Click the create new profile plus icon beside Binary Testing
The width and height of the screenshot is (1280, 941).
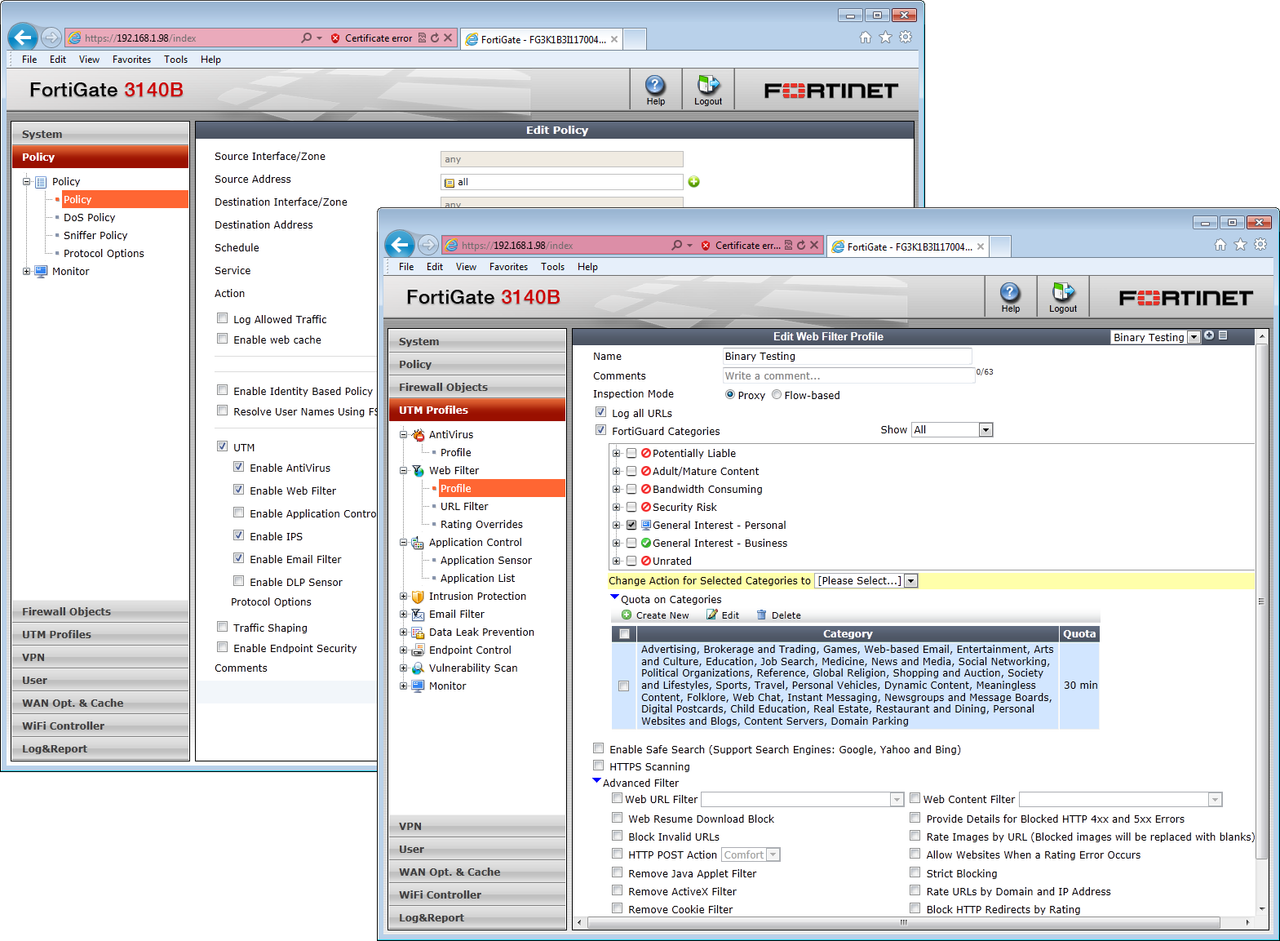1209,336
